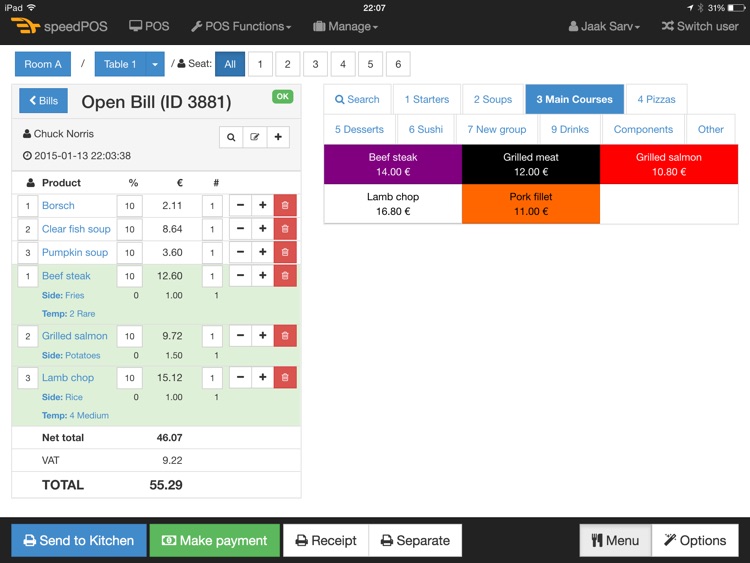The height and width of the screenshot is (563, 750).
Task: Filter by seat 1
Action: 260,64
